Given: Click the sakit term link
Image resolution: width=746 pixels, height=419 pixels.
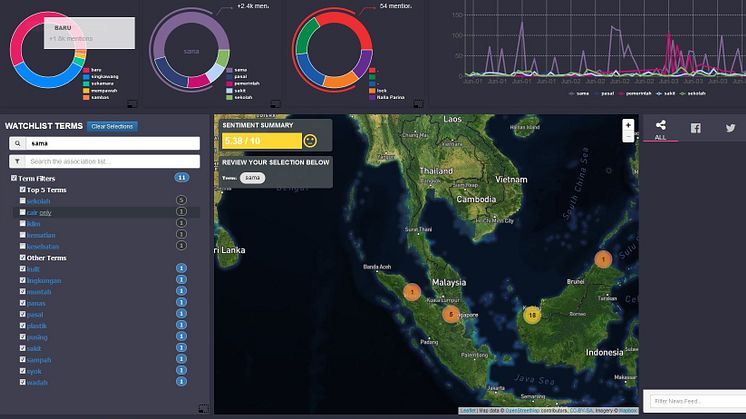Looking at the screenshot, I should click(34, 349).
